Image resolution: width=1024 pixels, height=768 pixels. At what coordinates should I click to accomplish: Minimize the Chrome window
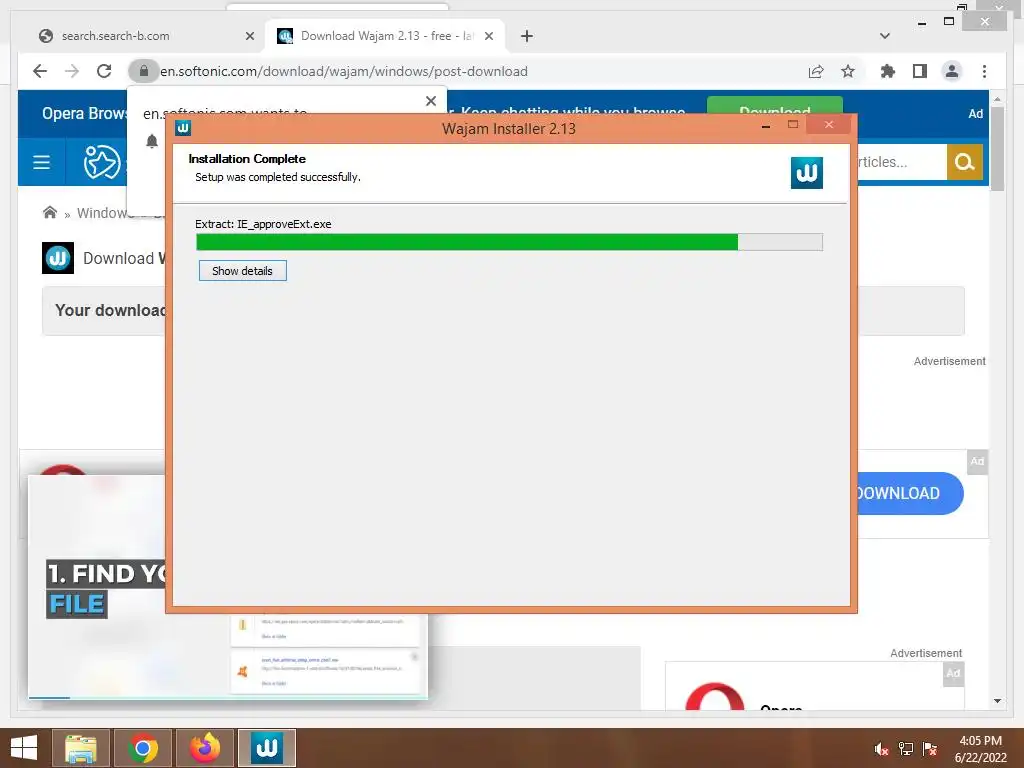(922, 23)
